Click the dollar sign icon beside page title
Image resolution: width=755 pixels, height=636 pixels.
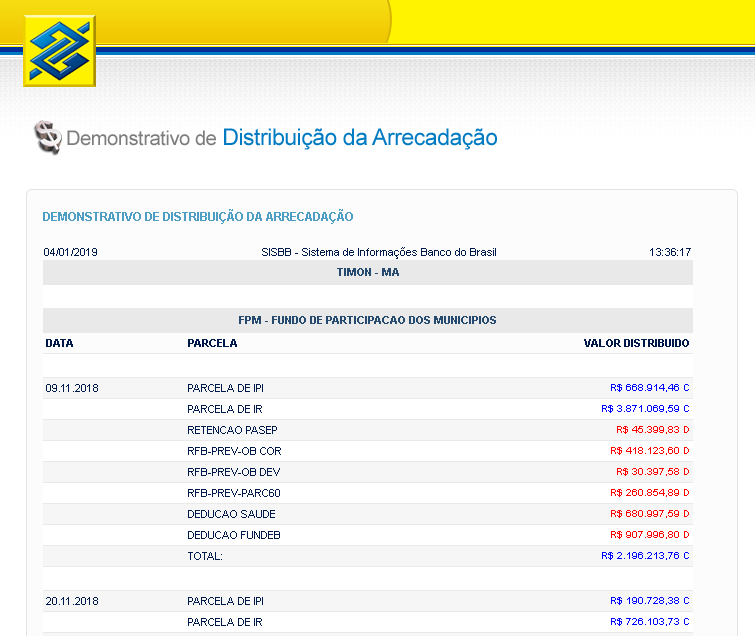tap(47, 137)
